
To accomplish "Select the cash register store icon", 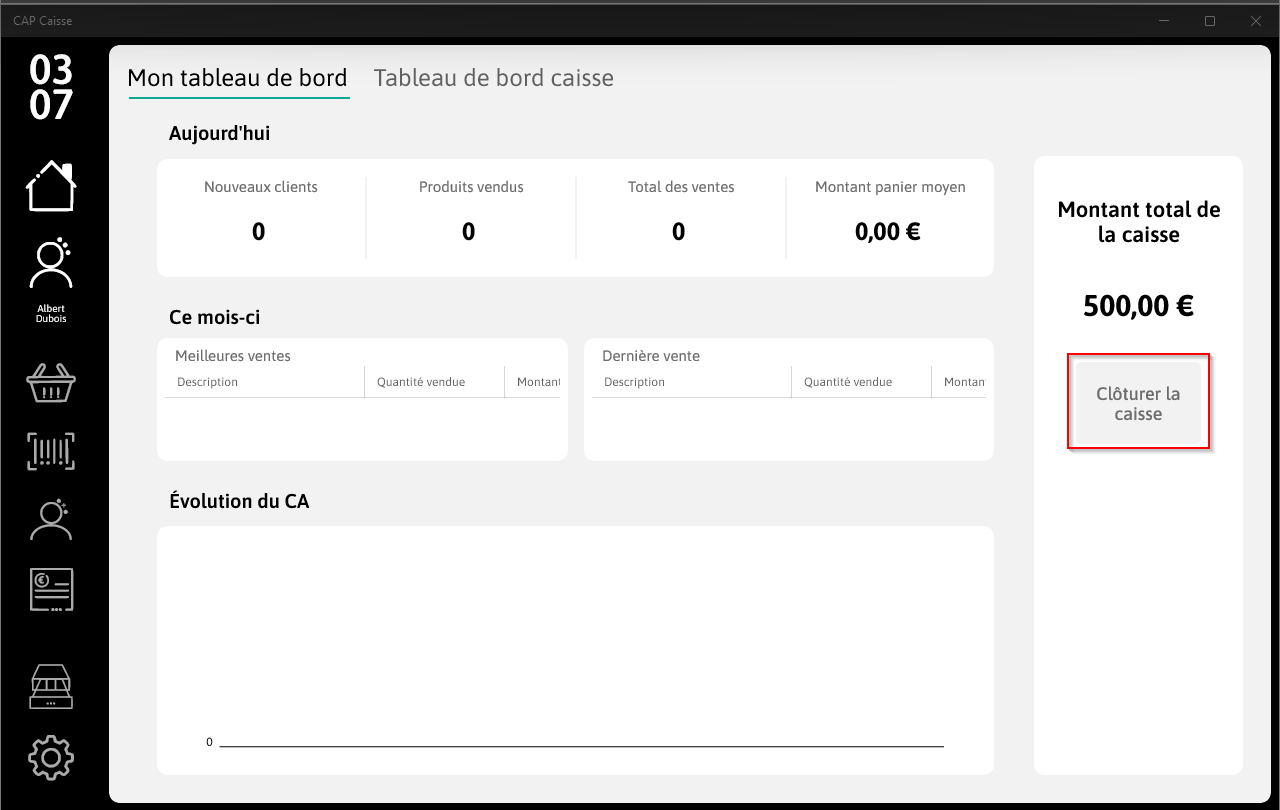I will pos(51,687).
